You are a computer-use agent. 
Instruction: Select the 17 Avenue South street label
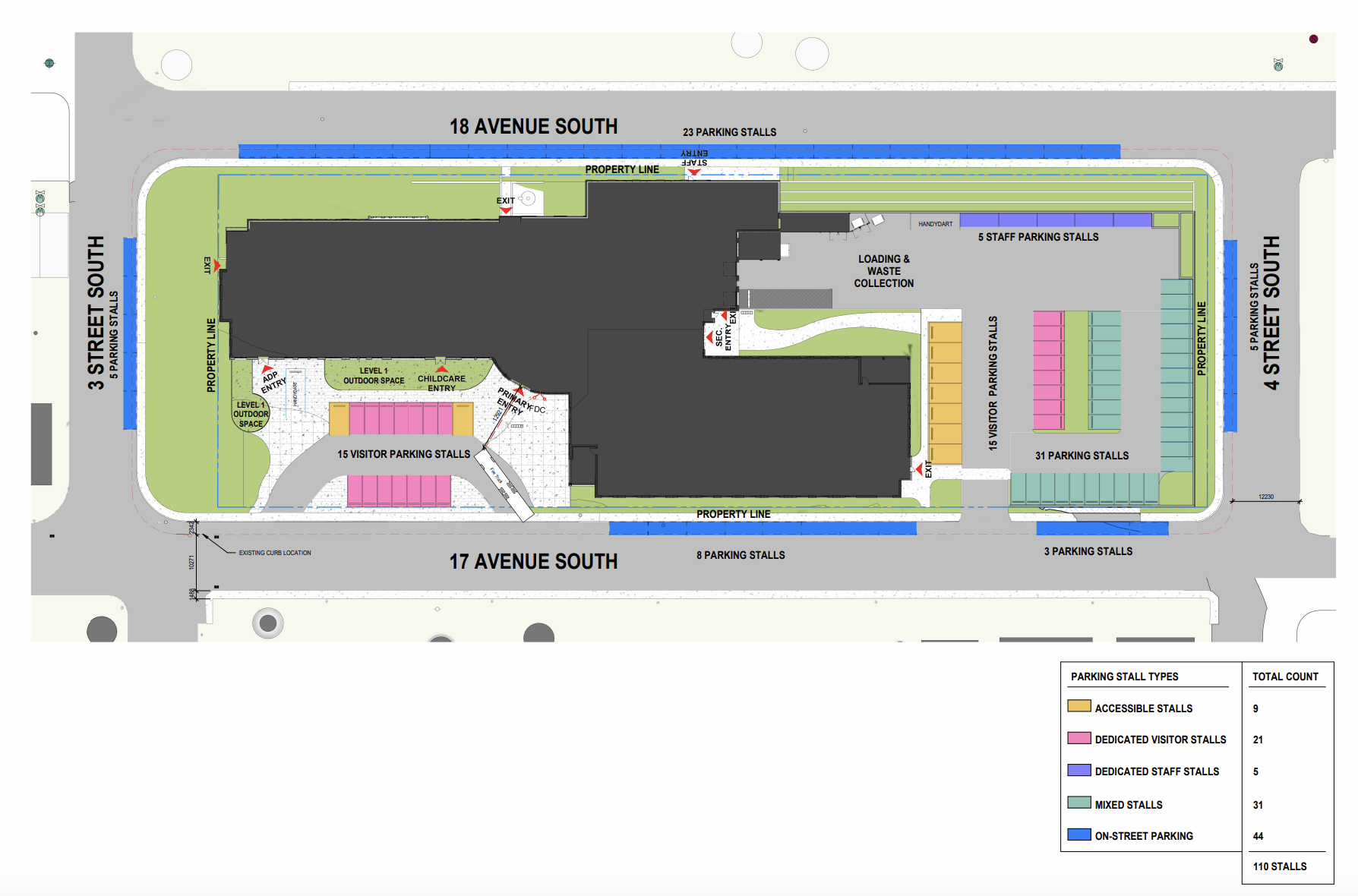click(x=533, y=562)
